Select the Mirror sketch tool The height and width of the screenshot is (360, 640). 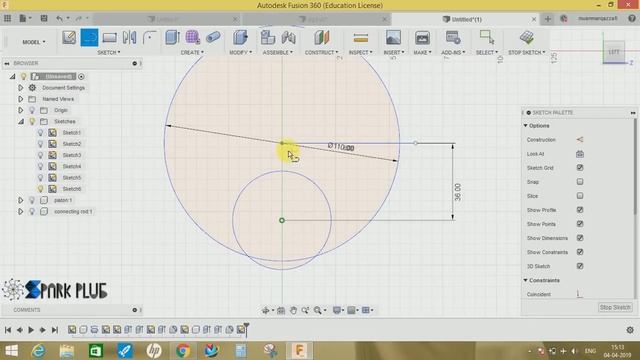(129, 38)
